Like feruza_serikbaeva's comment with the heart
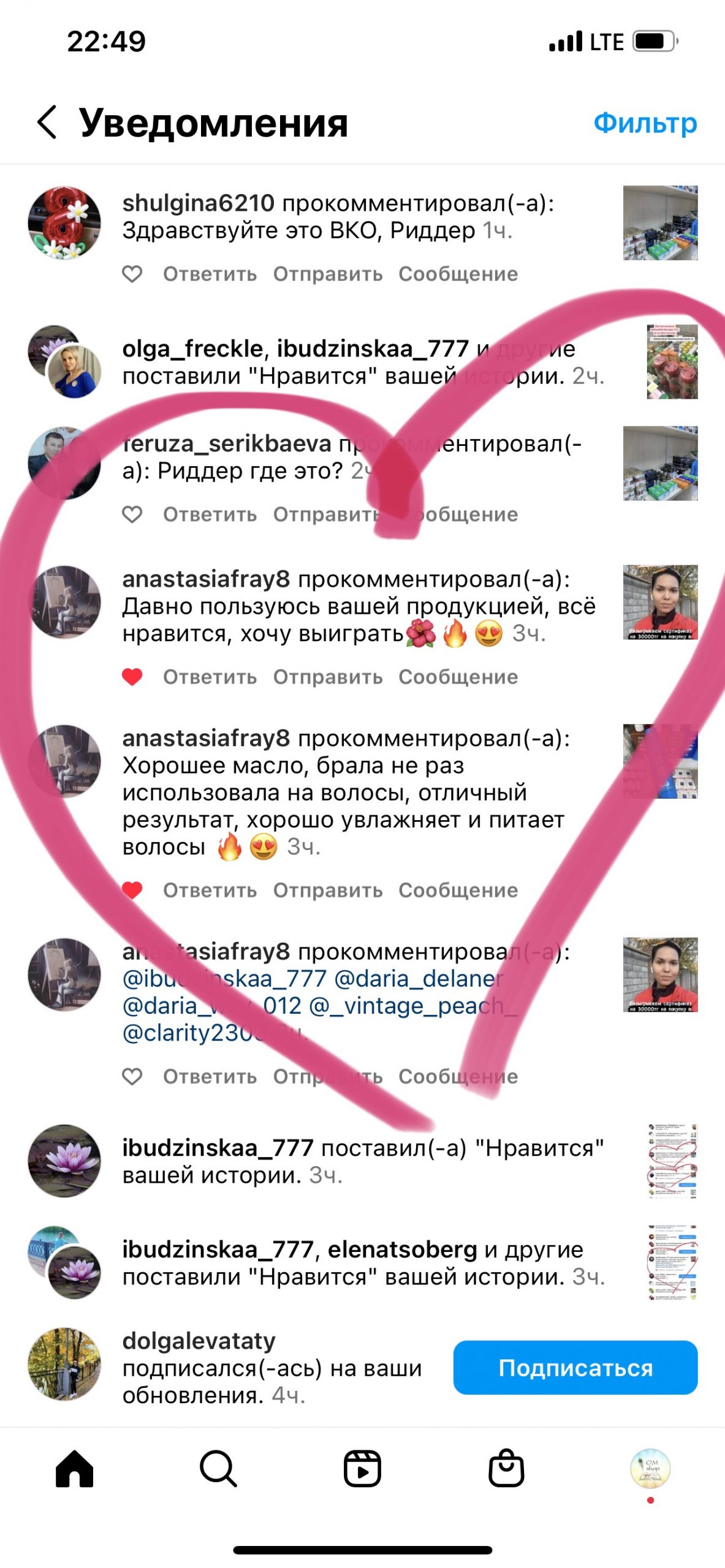 pos(132,514)
